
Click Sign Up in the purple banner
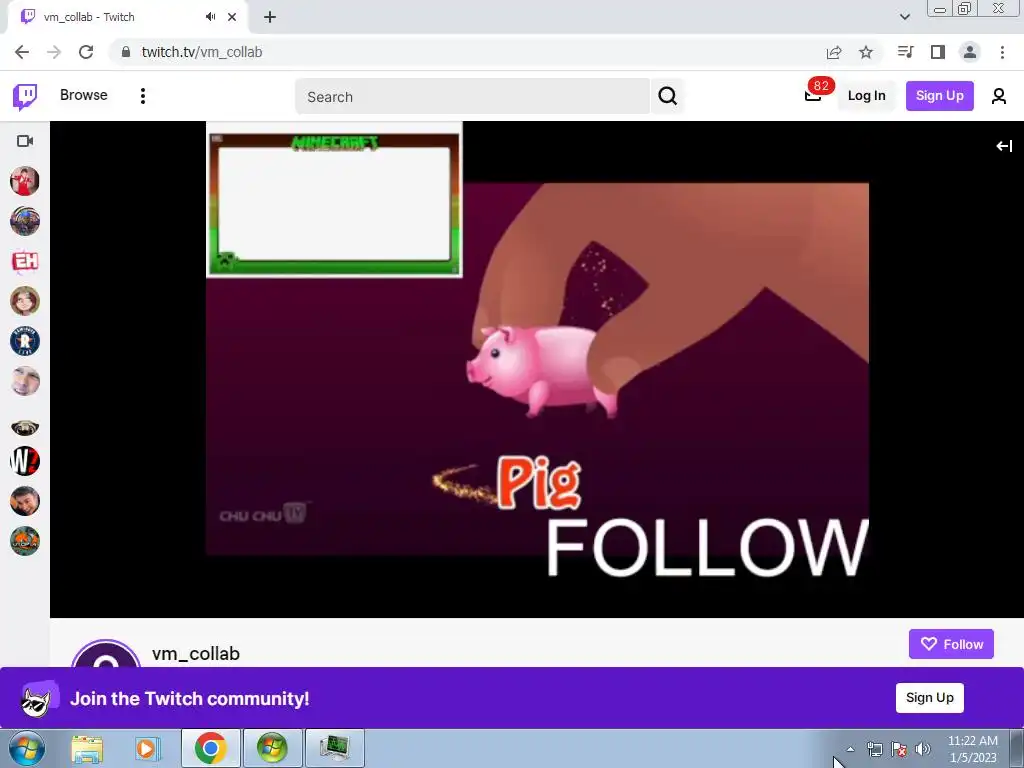click(x=929, y=697)
